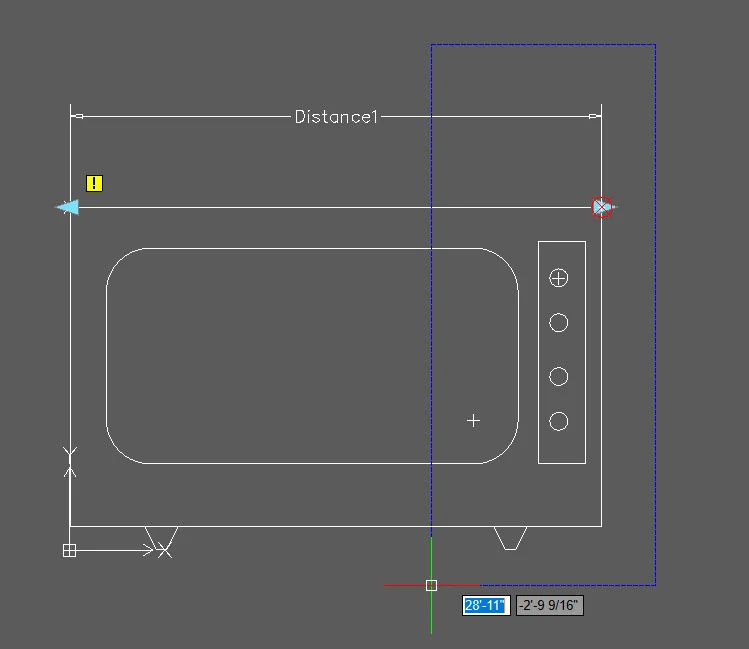Select the third circle on control panel
This screenshot has height=649, width=749.
[559, 376]
